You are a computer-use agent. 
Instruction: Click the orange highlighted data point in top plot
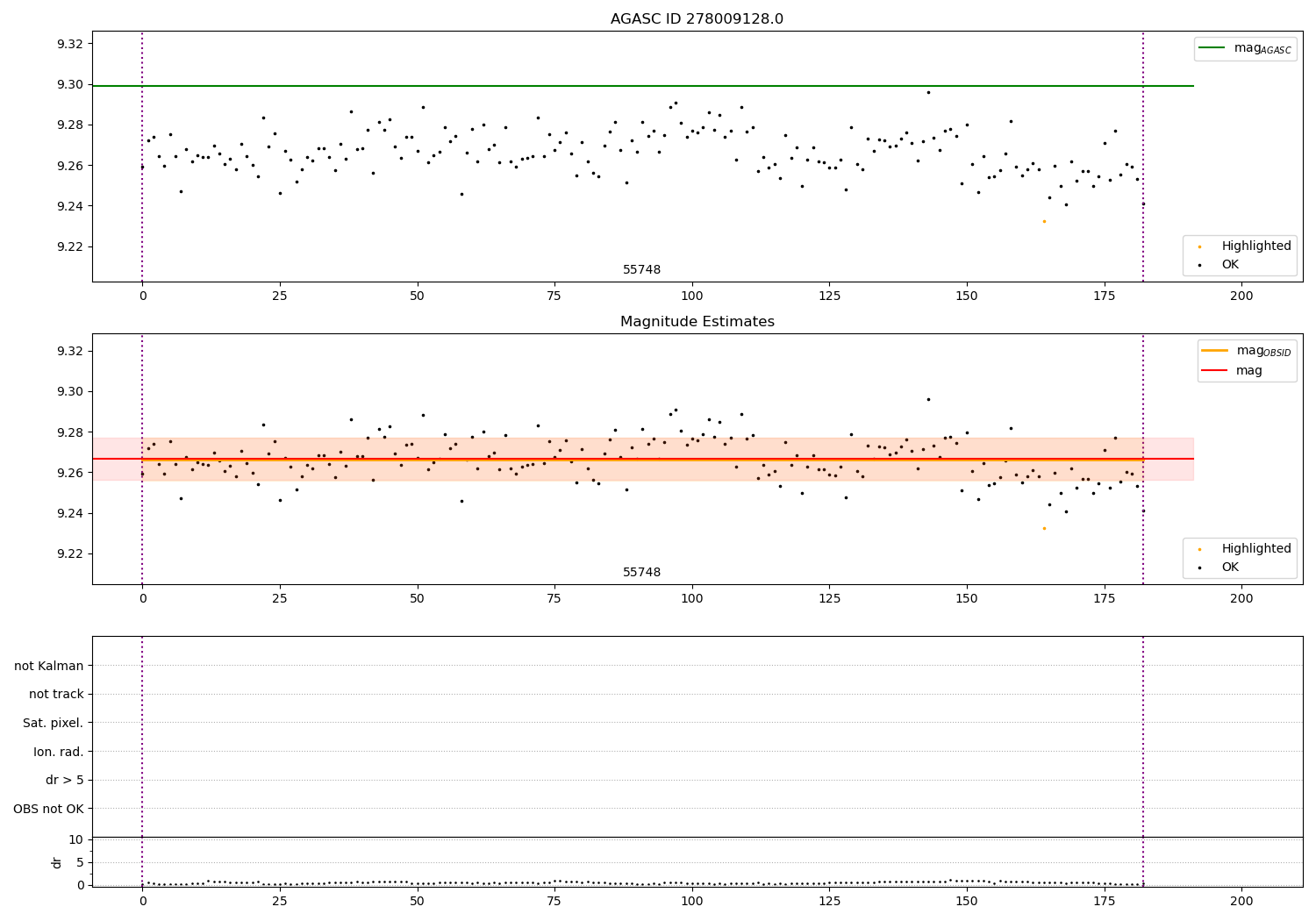pyautogui.click(x=1044, y=221)
